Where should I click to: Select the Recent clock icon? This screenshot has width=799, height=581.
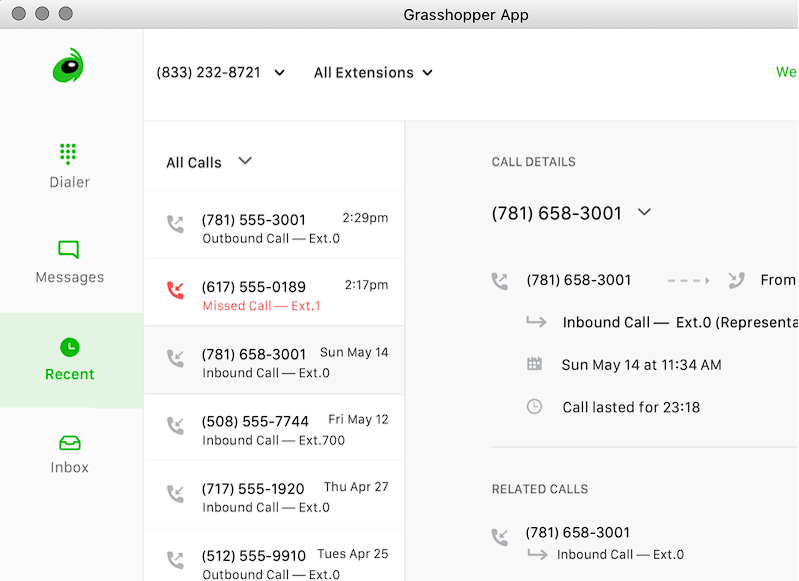(x=69, y=347)
